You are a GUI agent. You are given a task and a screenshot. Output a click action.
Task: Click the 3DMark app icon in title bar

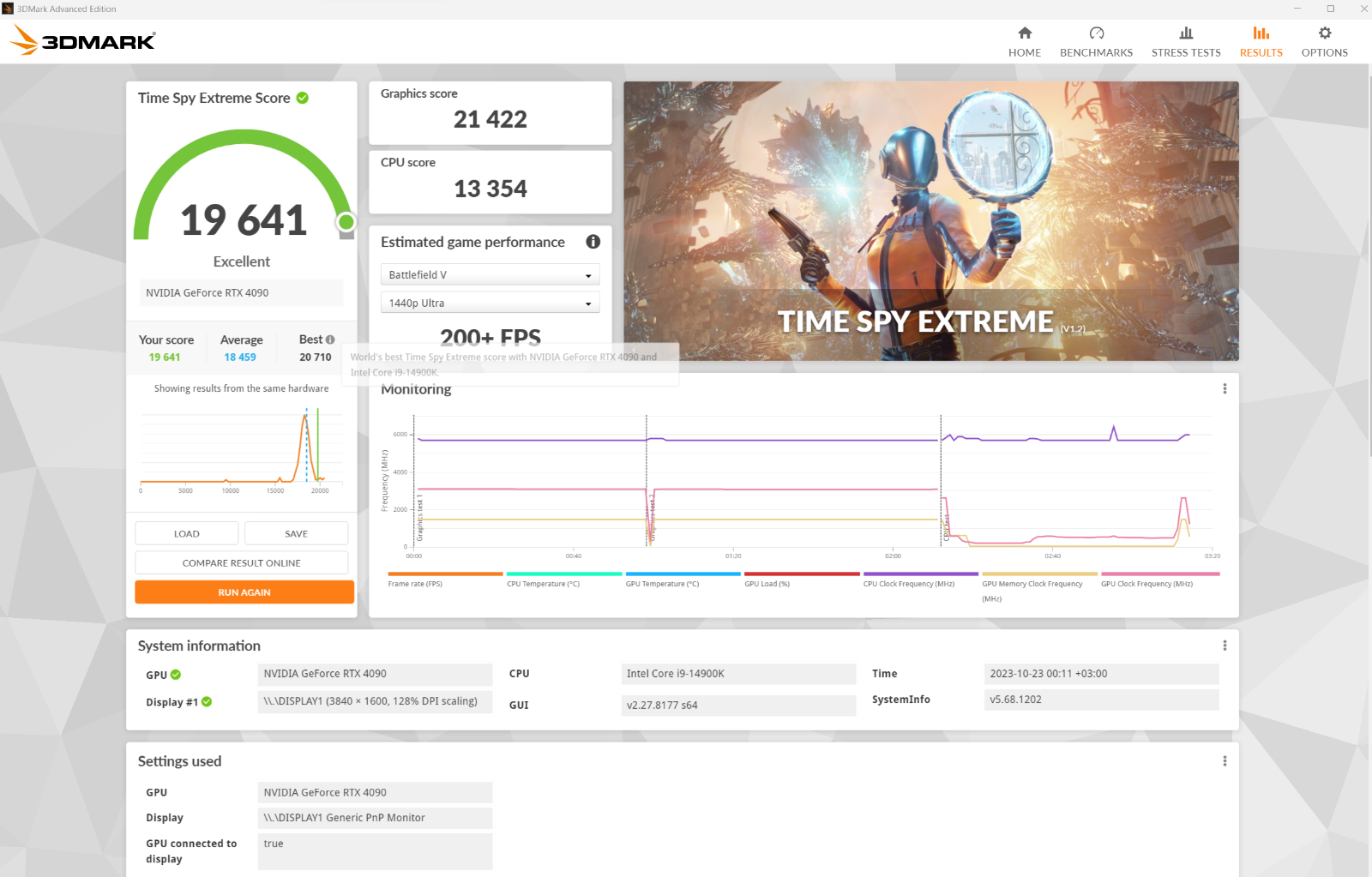click(x=8, y=9)
